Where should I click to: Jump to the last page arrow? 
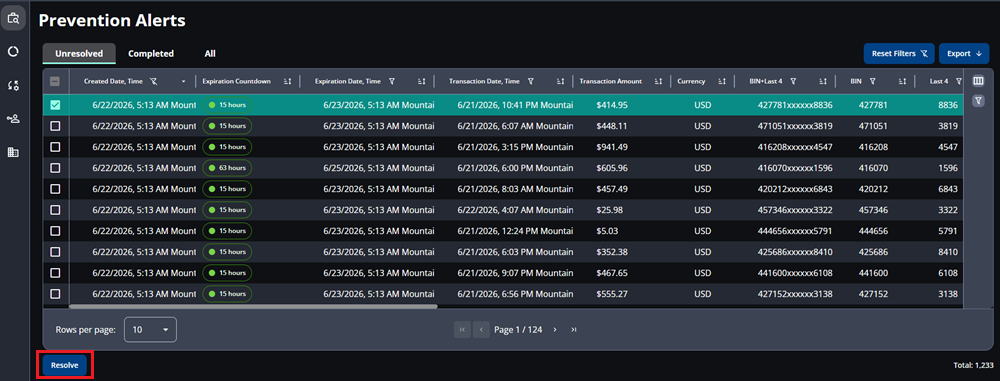tap(574, 329)
